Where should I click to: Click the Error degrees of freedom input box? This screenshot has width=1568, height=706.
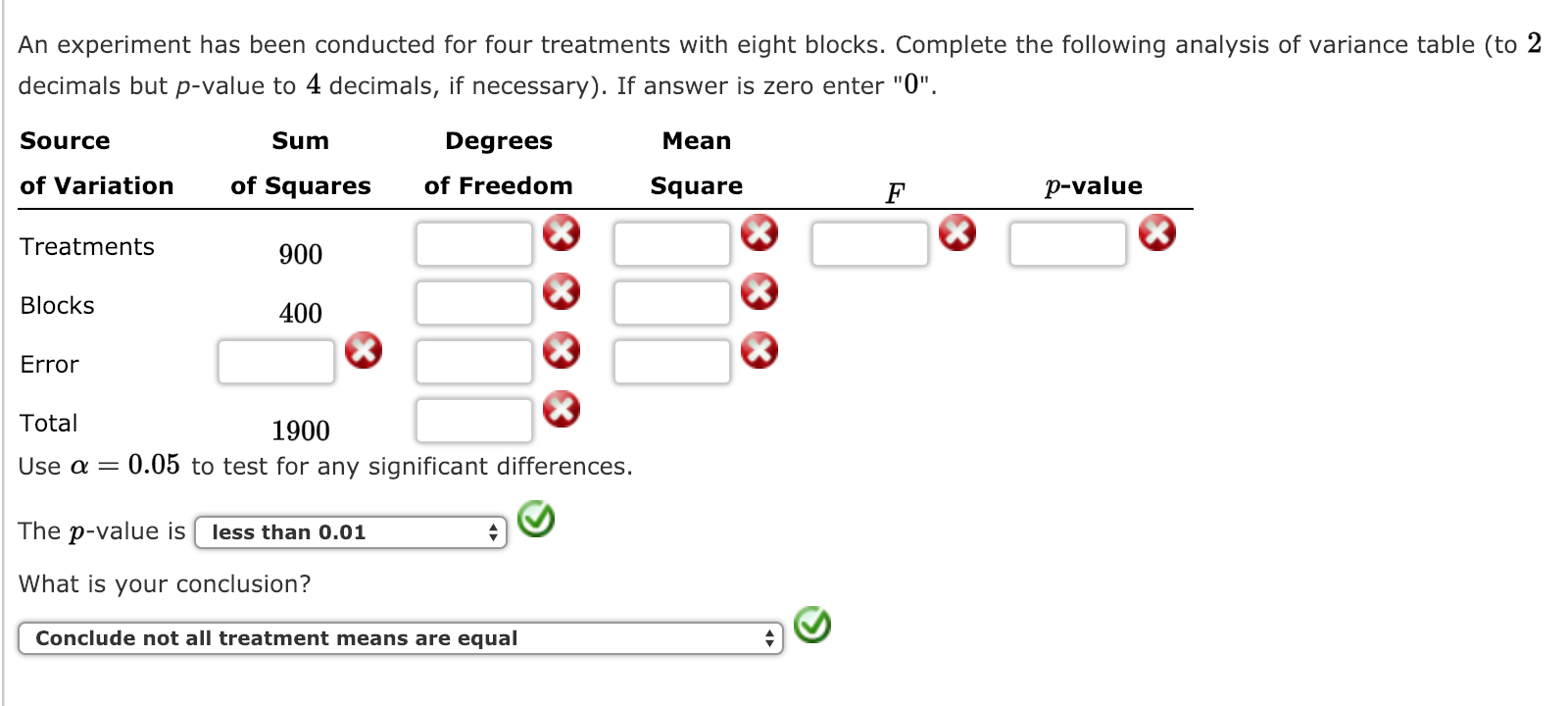473,360
